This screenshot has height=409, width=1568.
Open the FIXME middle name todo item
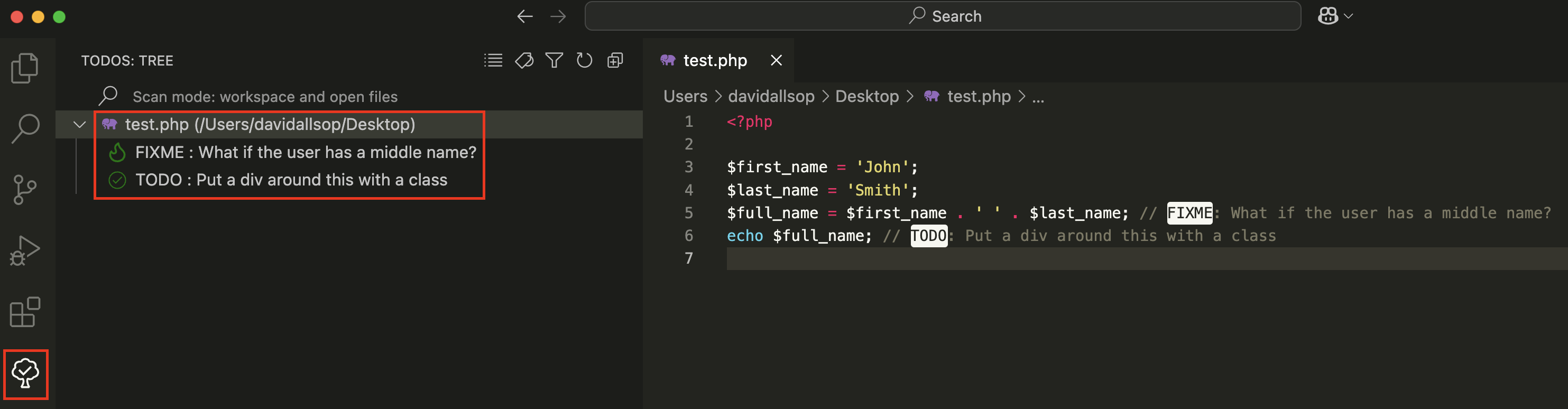coord(305,152)
